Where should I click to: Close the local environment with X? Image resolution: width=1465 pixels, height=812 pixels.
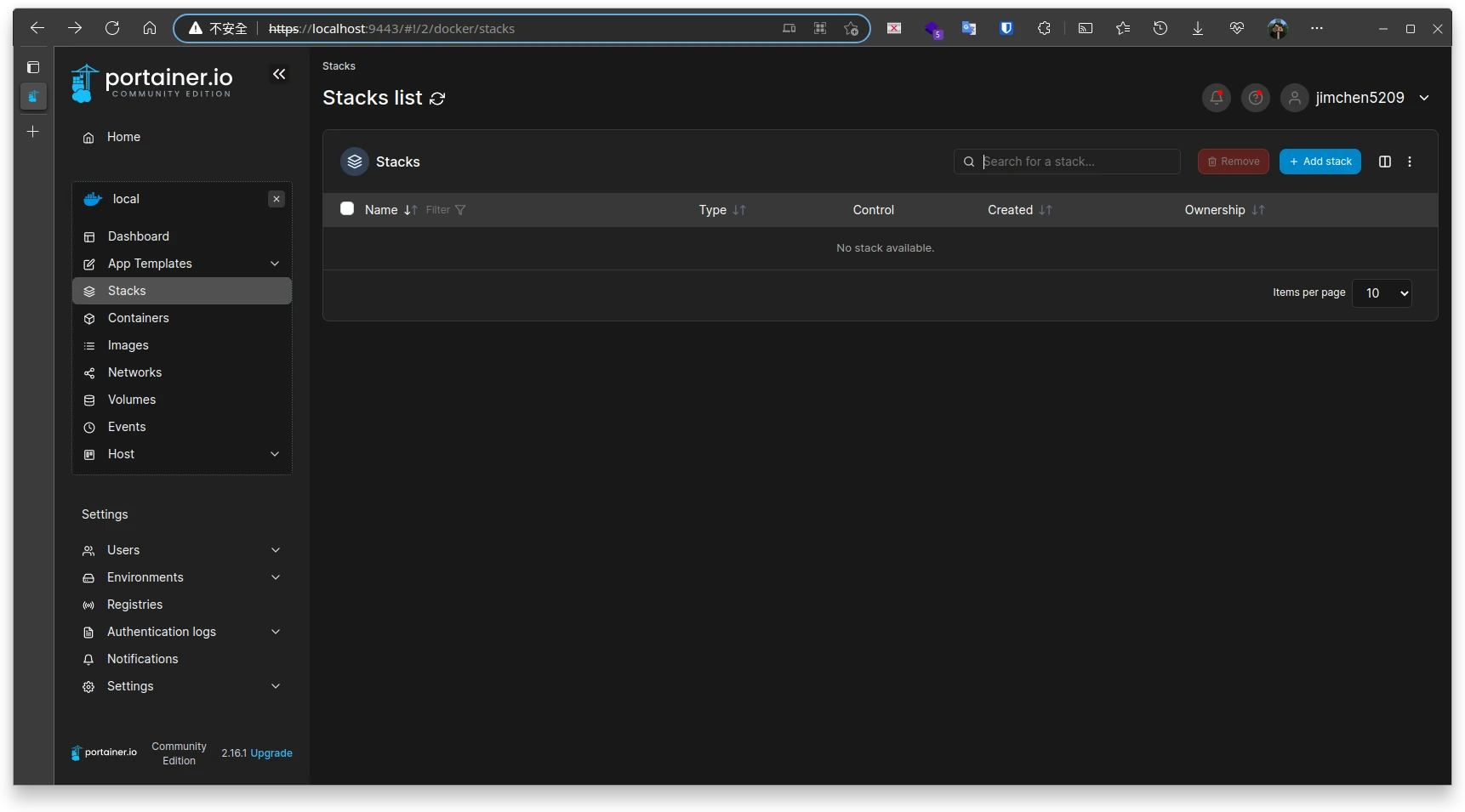pyautogui.click(x=276, y=199)
